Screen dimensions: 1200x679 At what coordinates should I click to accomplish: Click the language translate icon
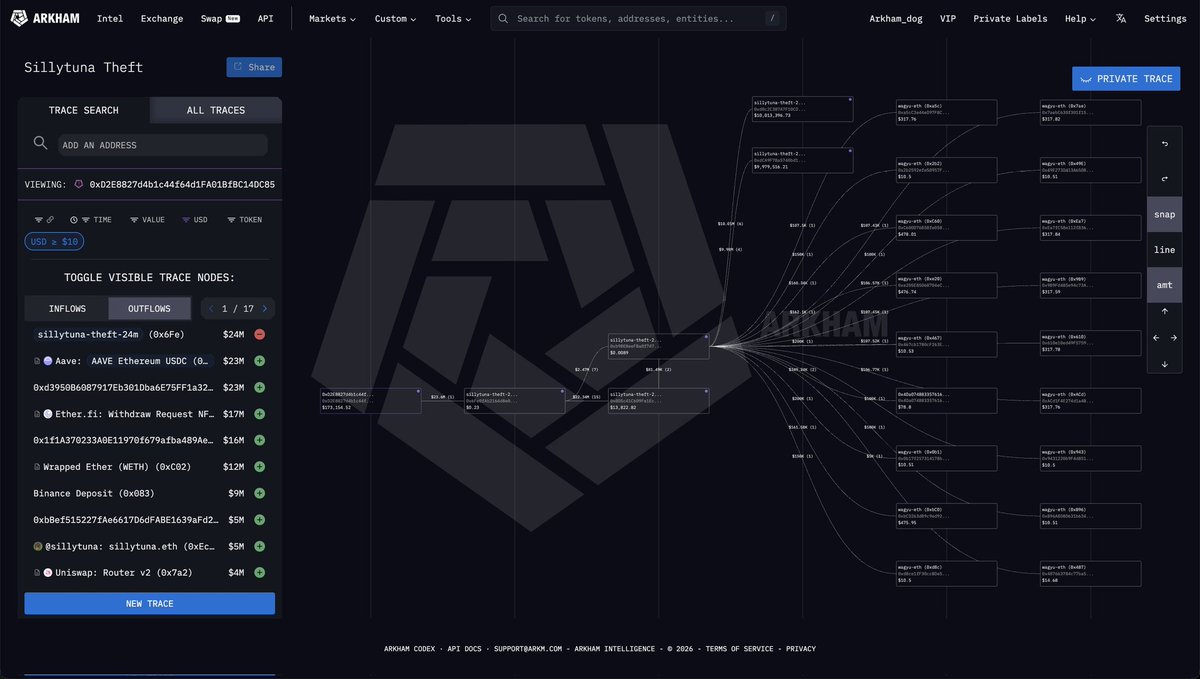1121,18
